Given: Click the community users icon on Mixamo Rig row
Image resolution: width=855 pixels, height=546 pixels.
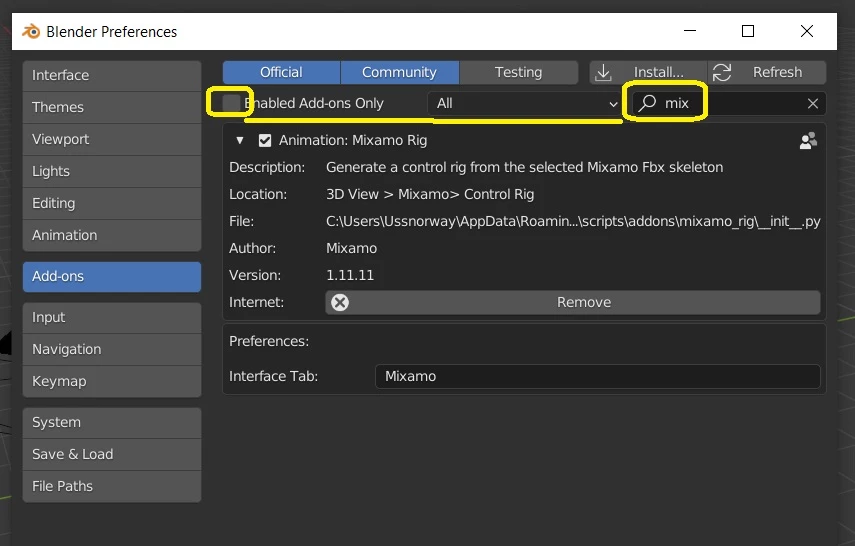Looking at the screenshot, I should pyautogui.click(x=808, y=141).
